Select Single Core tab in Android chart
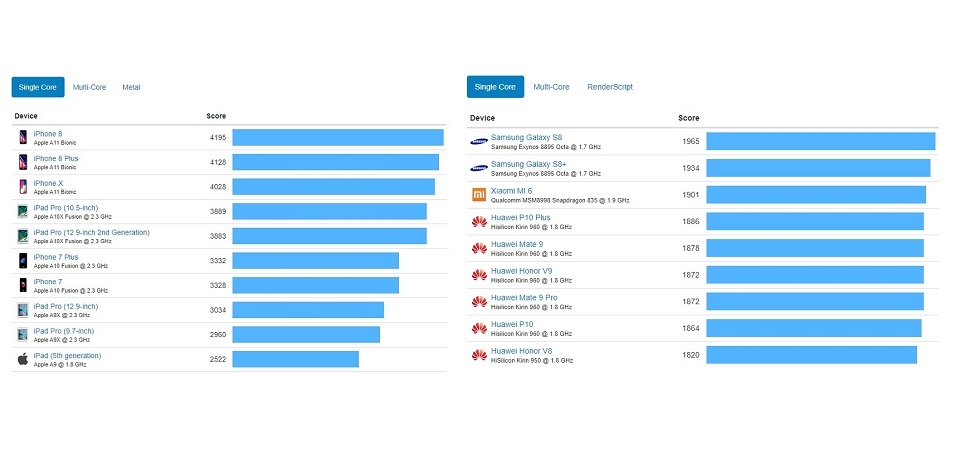Viewport: 960px width, 471px height. pos(495,87)
